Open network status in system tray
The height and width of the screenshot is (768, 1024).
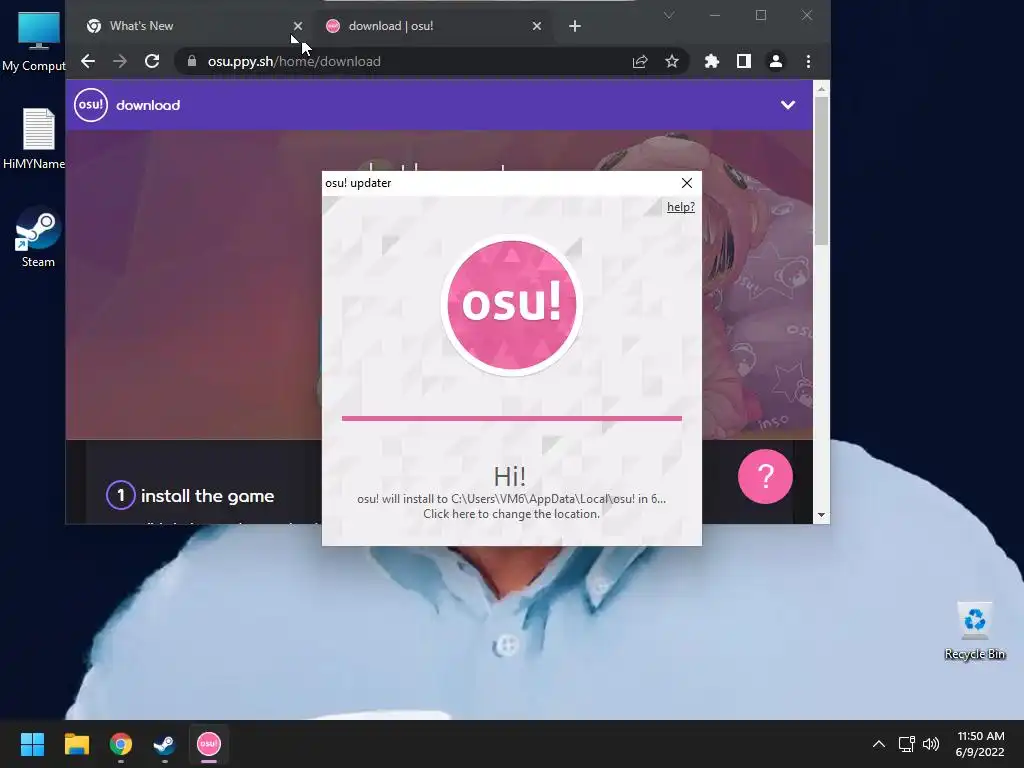coord(906,744)
